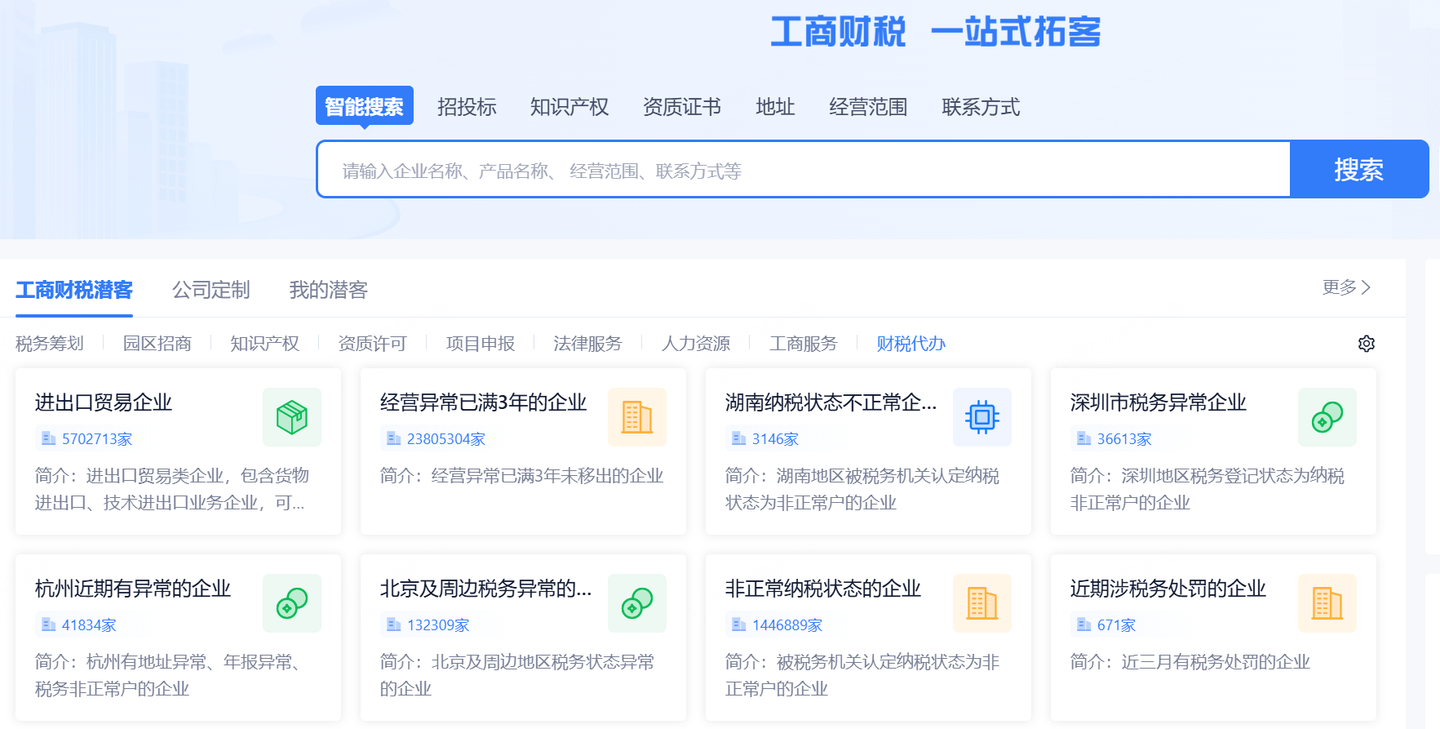The width and height of the screenshot is (1440, 729).
Task: Click the coins icon on 北京及周边税务异常 card
Action: pos(637,603)
